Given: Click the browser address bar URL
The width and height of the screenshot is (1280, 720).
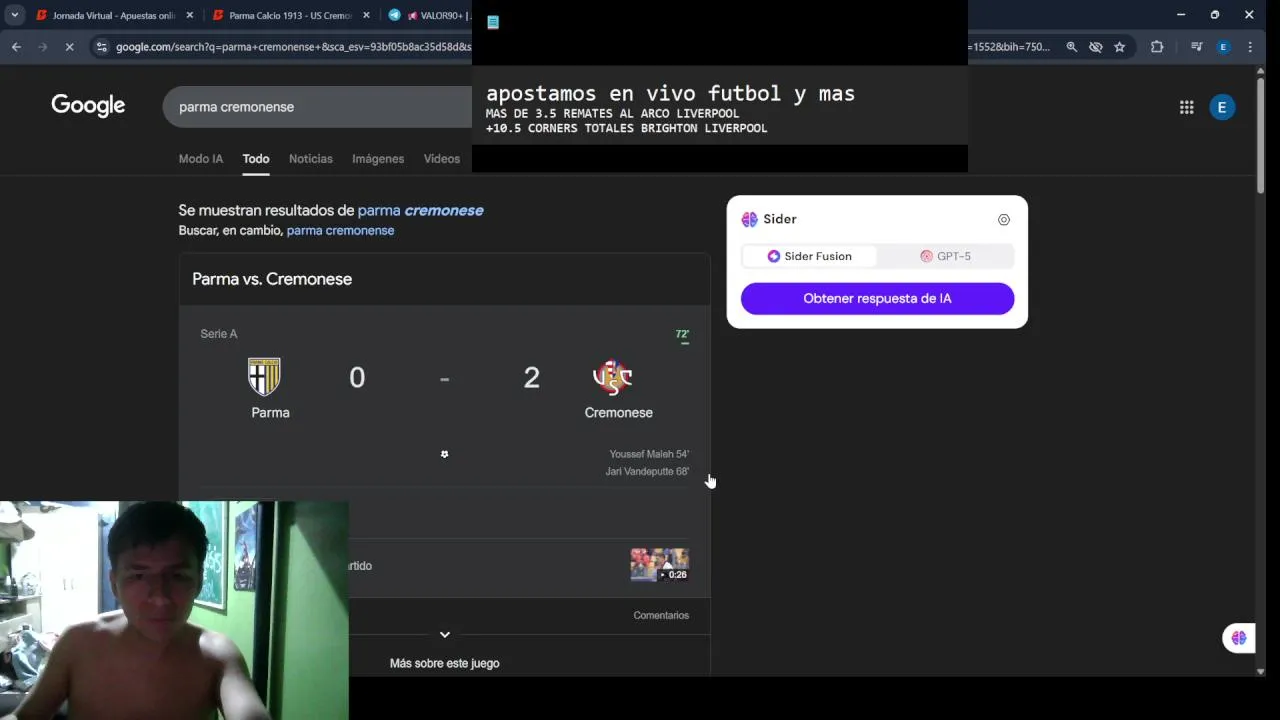Looking at the screenshot, I should tap(293, 47).
